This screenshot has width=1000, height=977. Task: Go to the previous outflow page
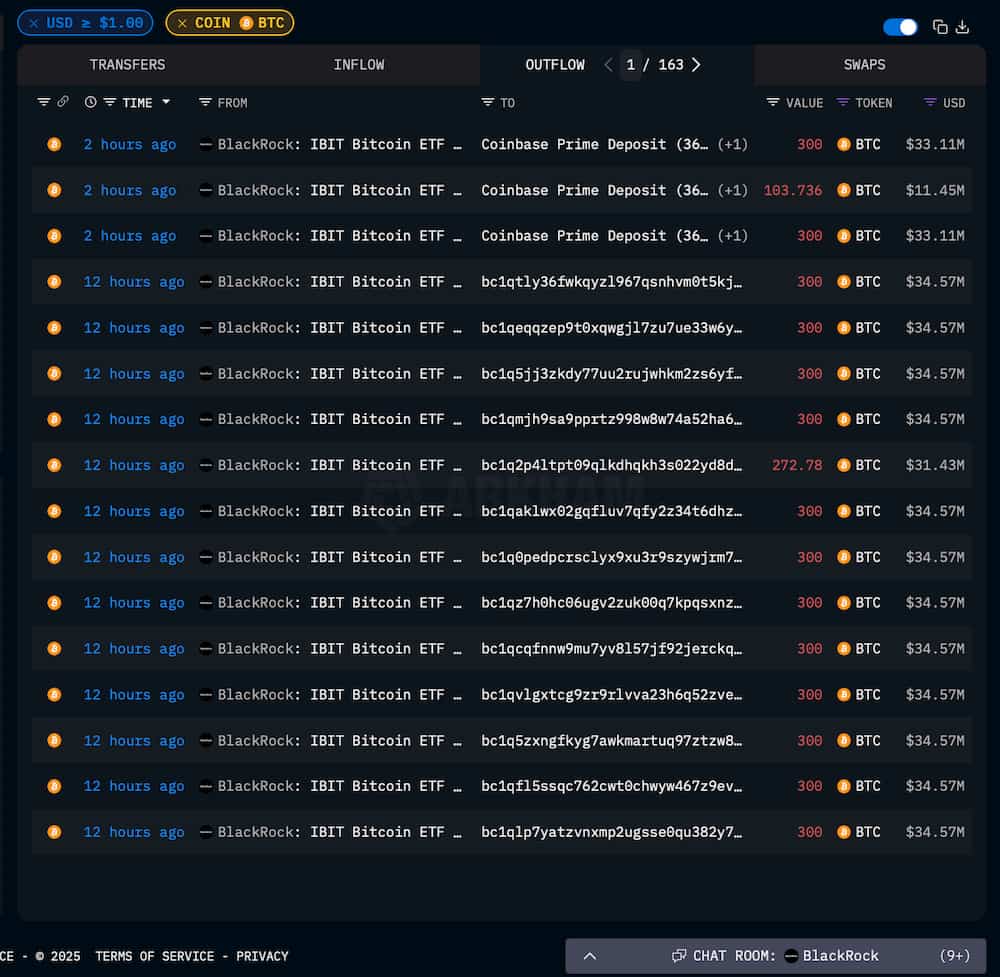tap(608, 64)
